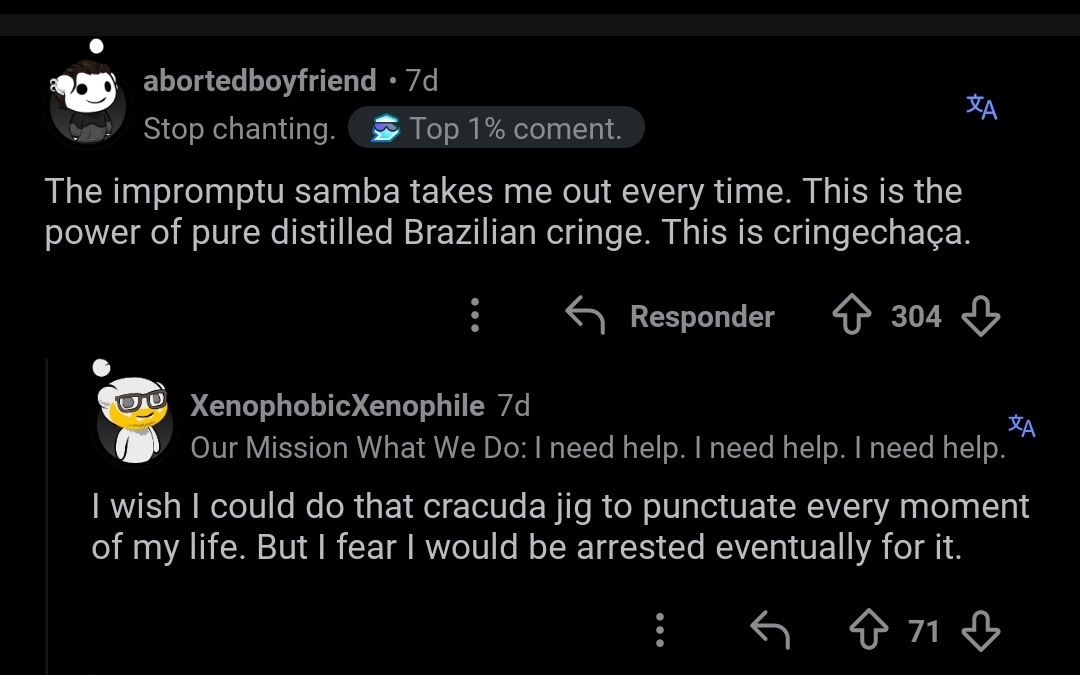1080x675 pixels.
Task: Tap abortedboyfriend's avatar image
Action: [88, 103]
